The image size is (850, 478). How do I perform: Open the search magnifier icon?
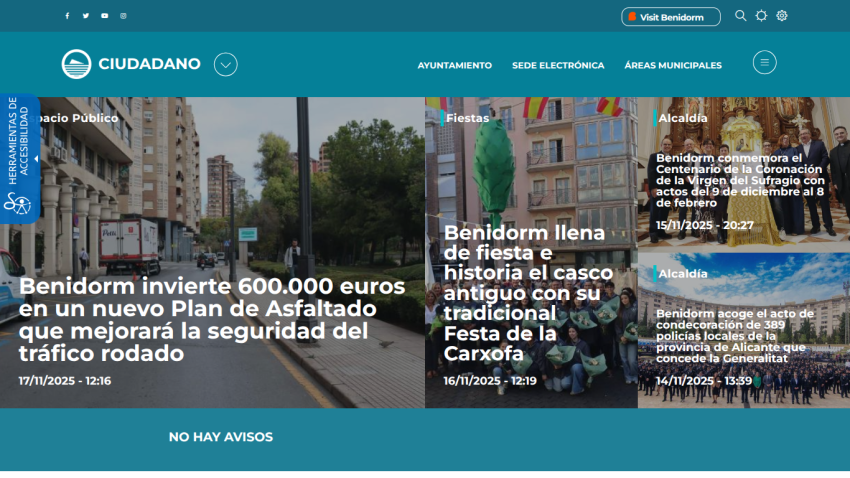point(740,16)
